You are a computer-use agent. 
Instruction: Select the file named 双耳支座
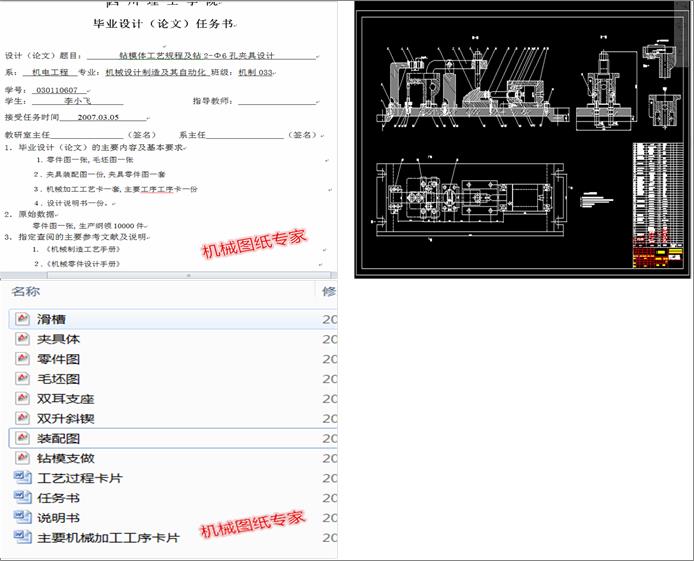coord(66,399)
